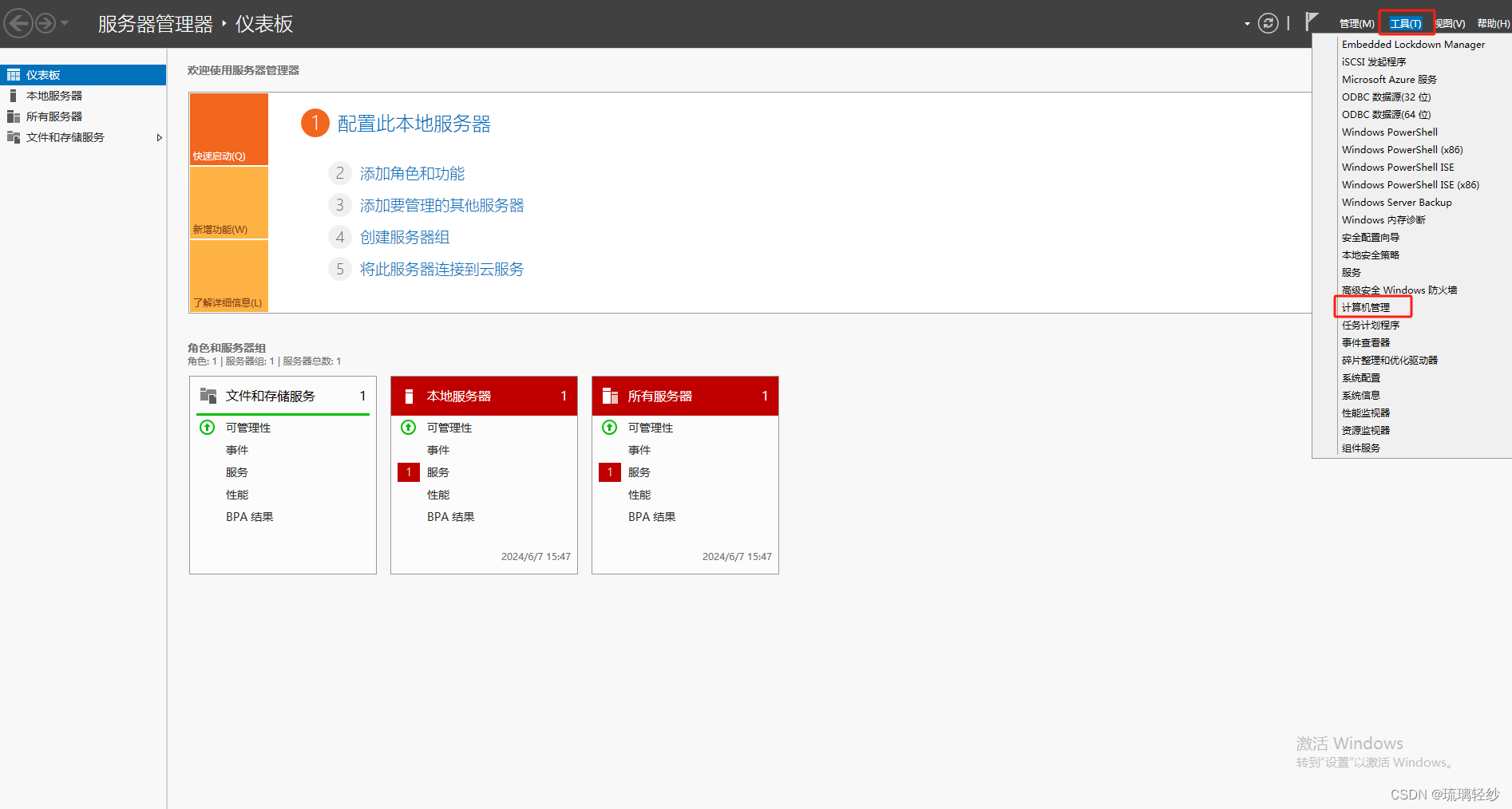Choose 计算机管理 from tools menu
The height and width of the screenshot is (809, 1512).
1366,308
